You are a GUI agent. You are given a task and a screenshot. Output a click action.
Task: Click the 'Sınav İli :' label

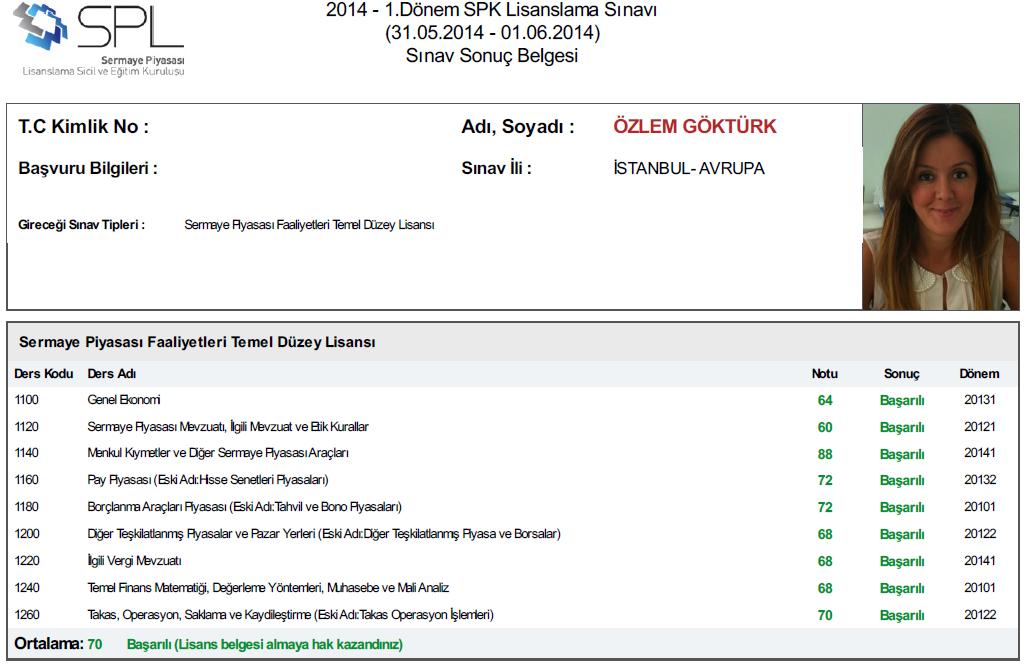pyautogui.click(x=496, y=169)
